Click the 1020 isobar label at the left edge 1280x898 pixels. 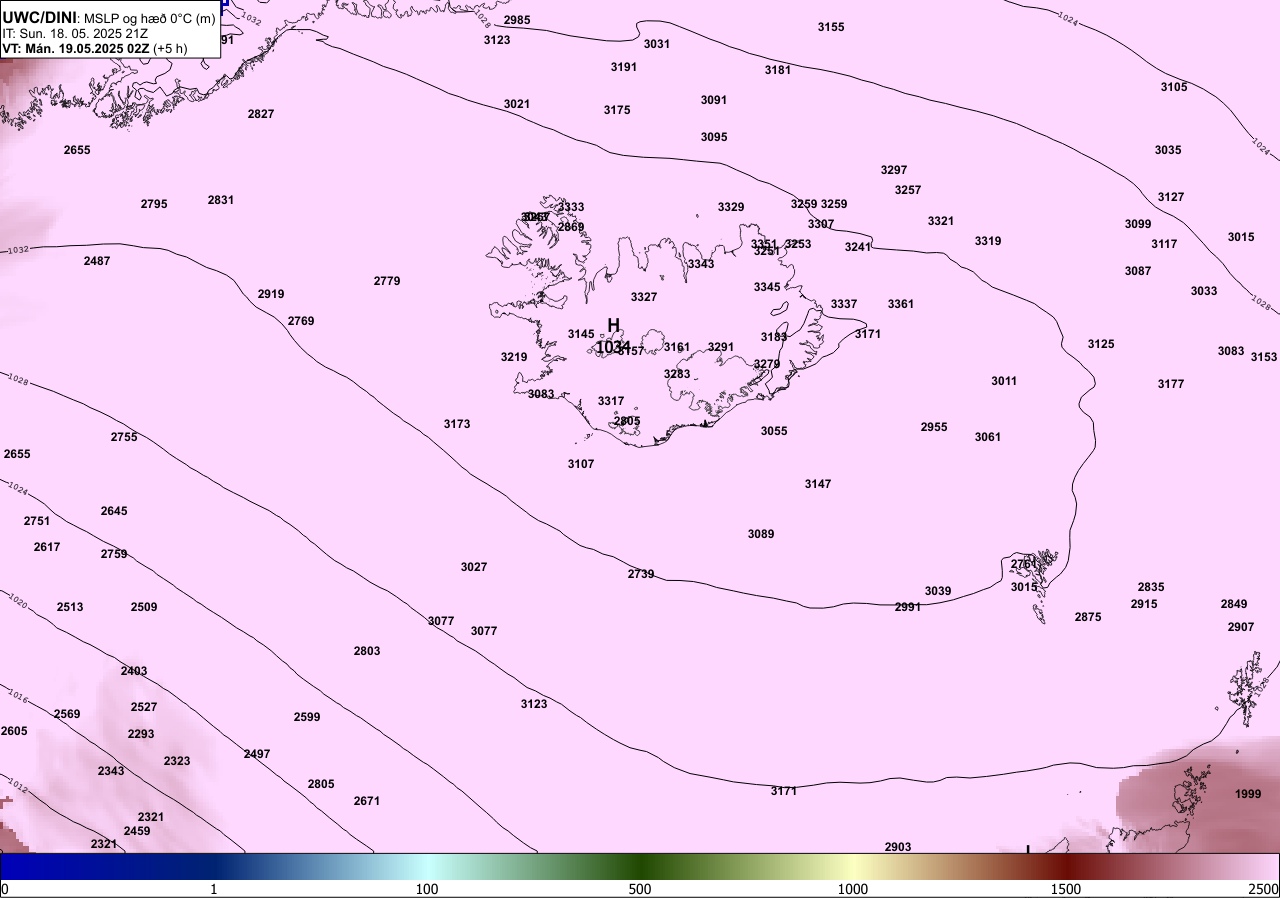point(18,602)
